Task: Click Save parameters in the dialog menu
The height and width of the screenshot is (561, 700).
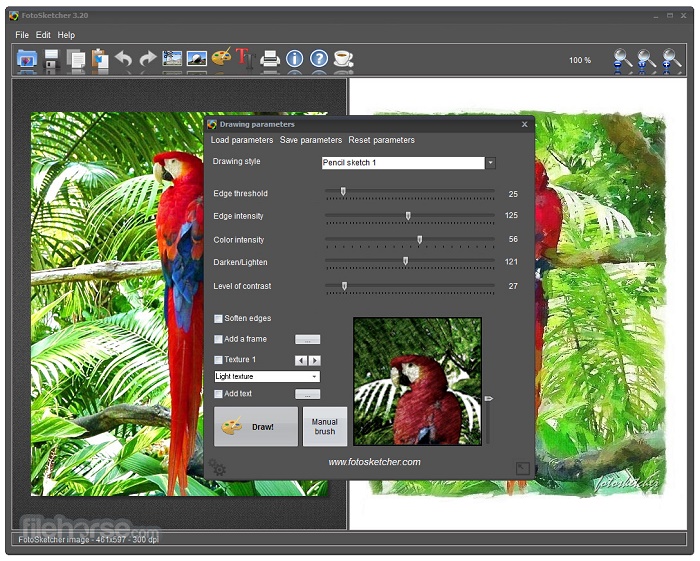Action: [x=311, y=140]
